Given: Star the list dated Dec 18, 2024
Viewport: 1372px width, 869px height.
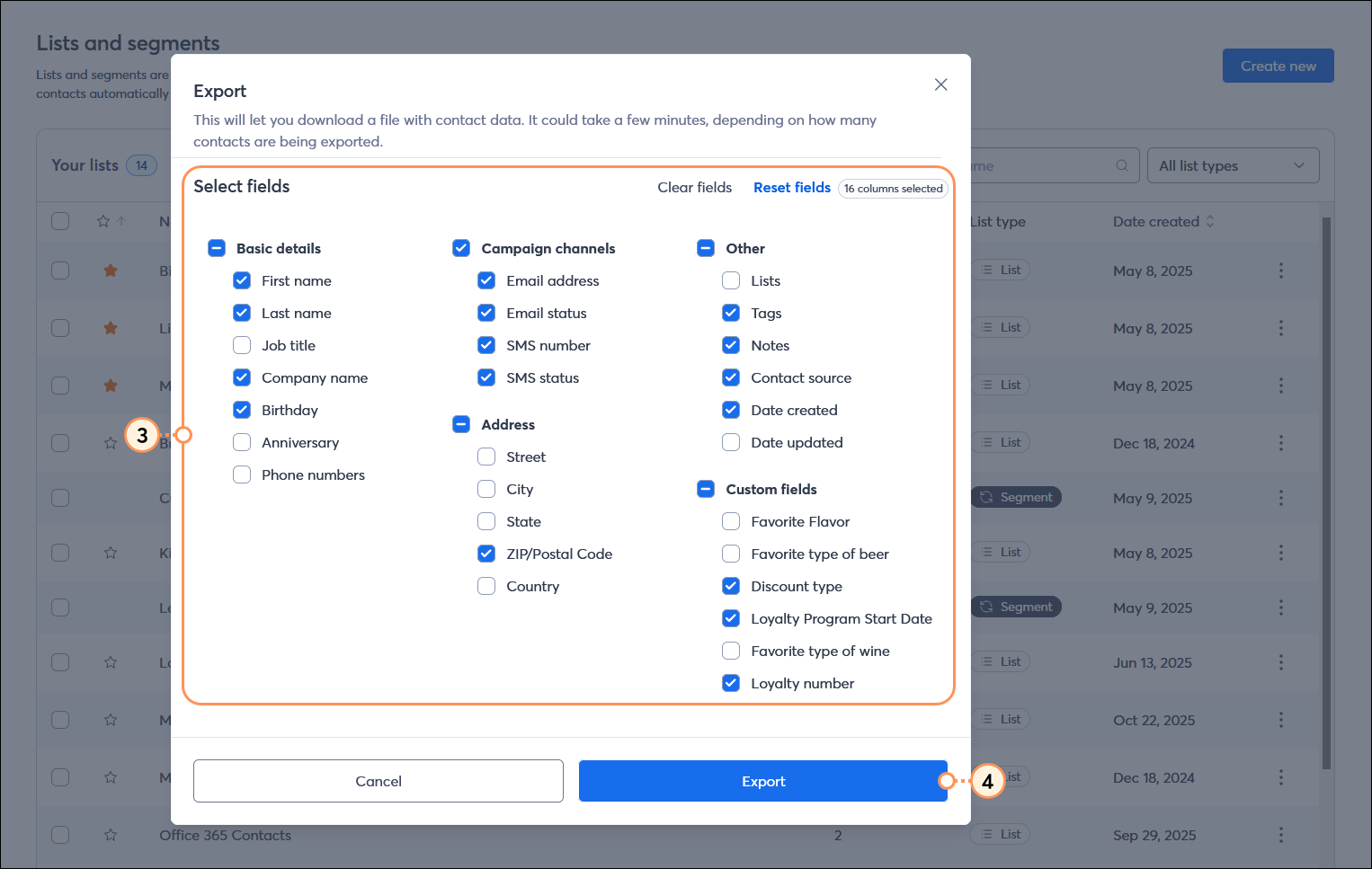Looking at the screenshot, I should tap(110, 443).
